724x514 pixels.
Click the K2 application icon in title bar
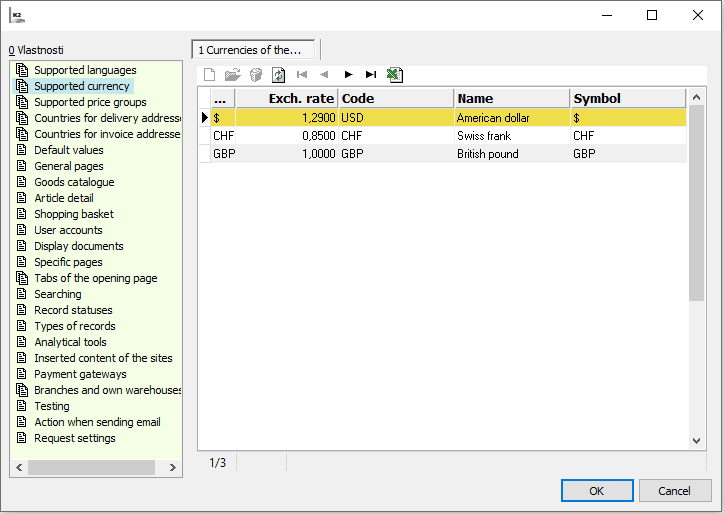click(x=17, y=15)
